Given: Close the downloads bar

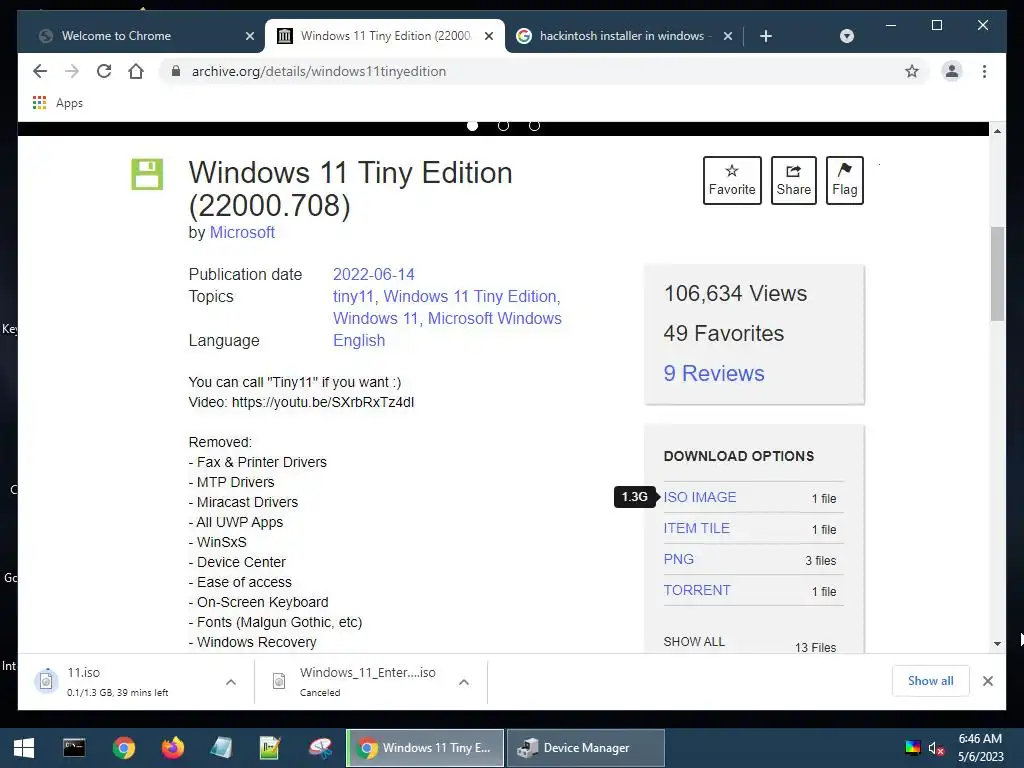Looking at the screenshot, I should pyautogui.click(x=987, y=681).
